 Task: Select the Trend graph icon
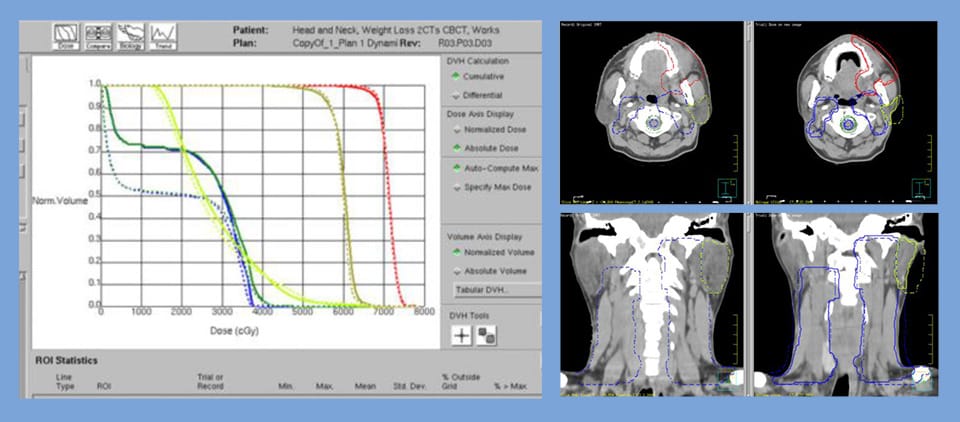tap(163, 36)
